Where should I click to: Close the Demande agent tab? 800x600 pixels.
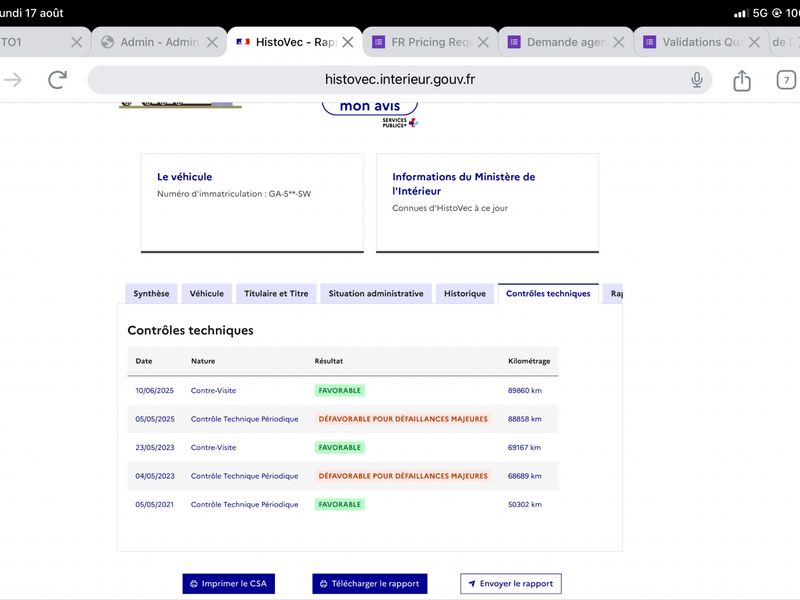click(x=618, y=42)
